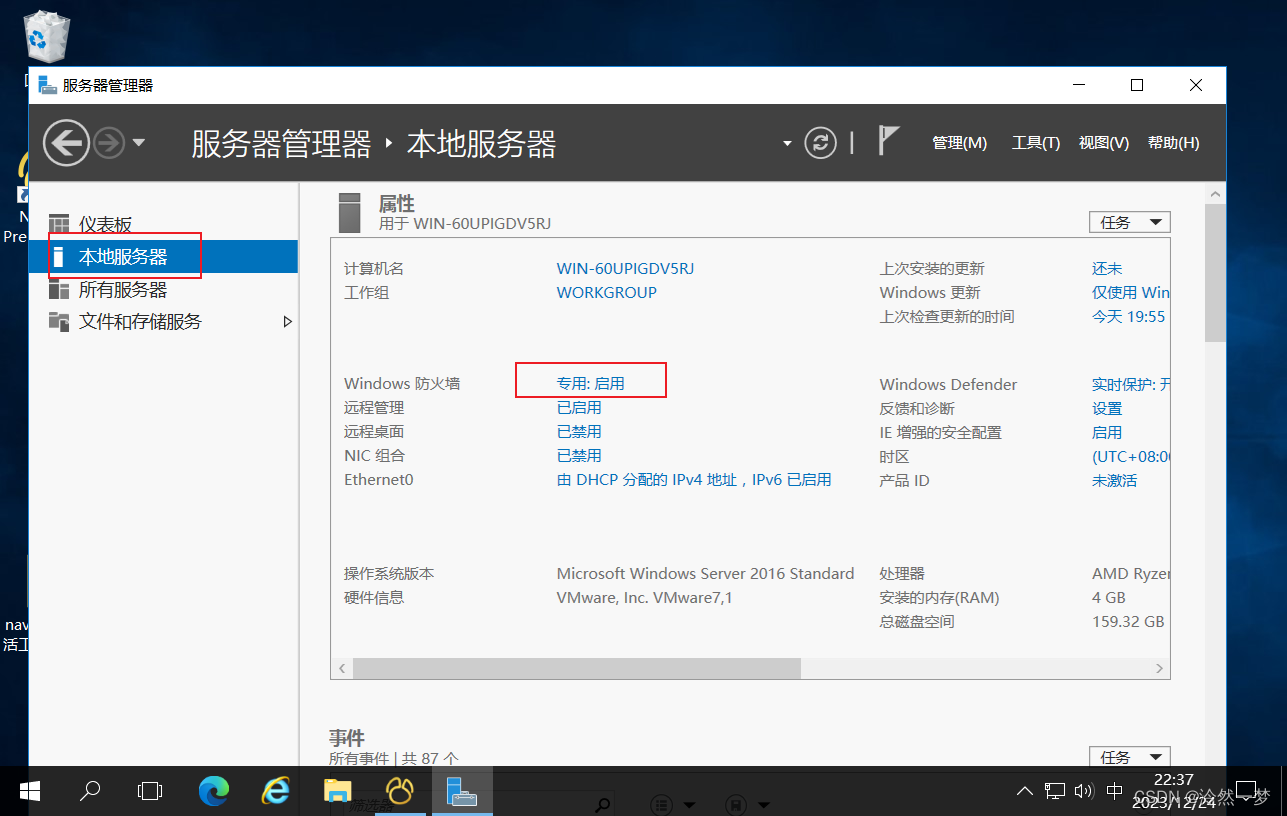Open 远程管理 已启用 setting
1287x816 pixels.
point(578,407)
